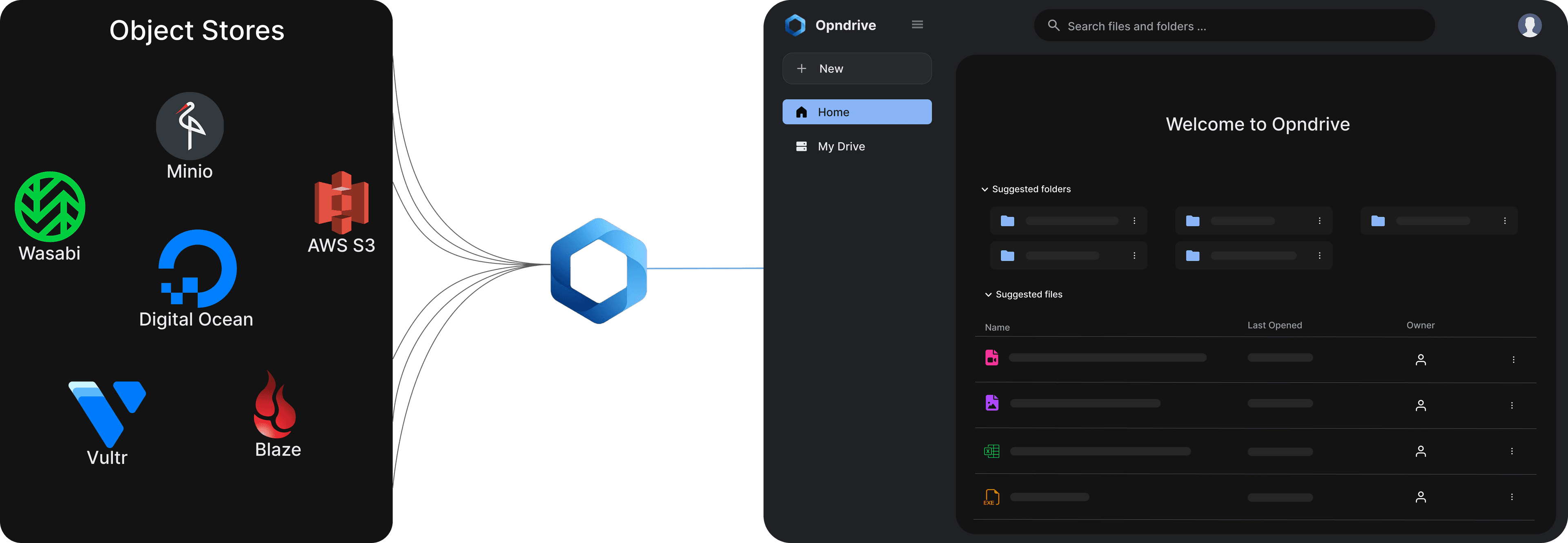Open more options for video file row

point(1513,360)
